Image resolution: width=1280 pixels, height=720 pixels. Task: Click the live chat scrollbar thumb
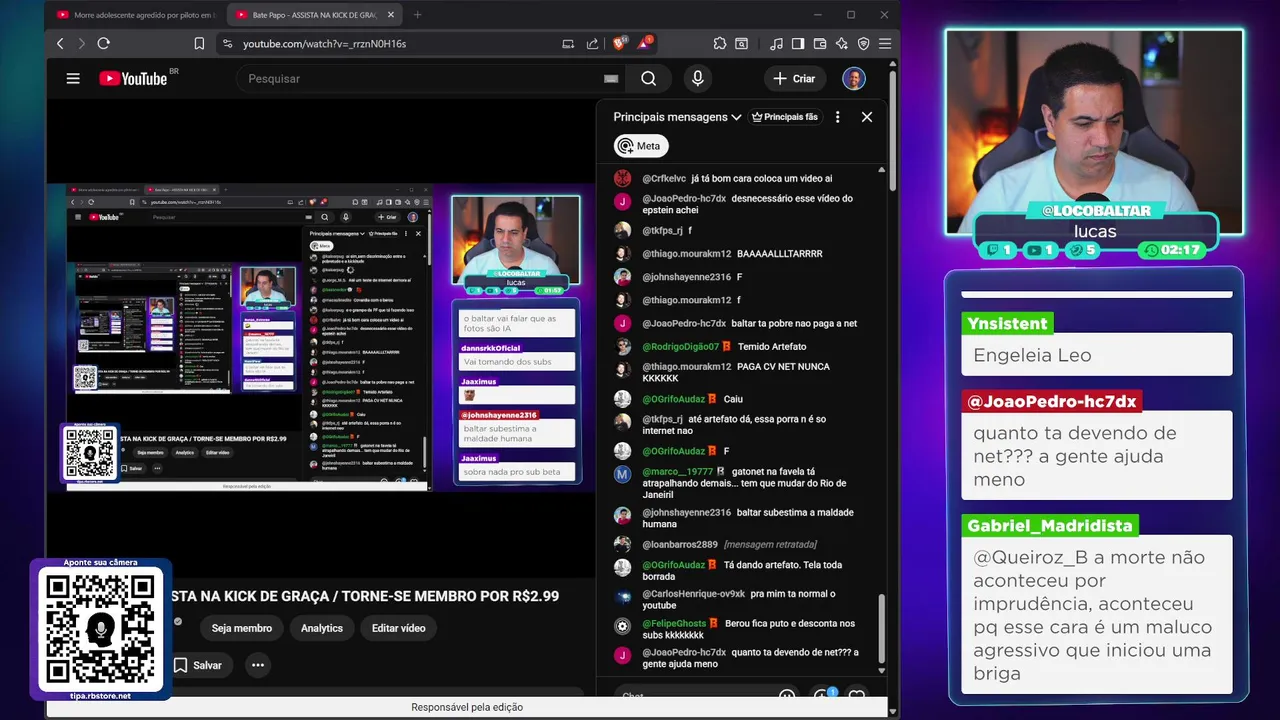click(x=881, y=628)
